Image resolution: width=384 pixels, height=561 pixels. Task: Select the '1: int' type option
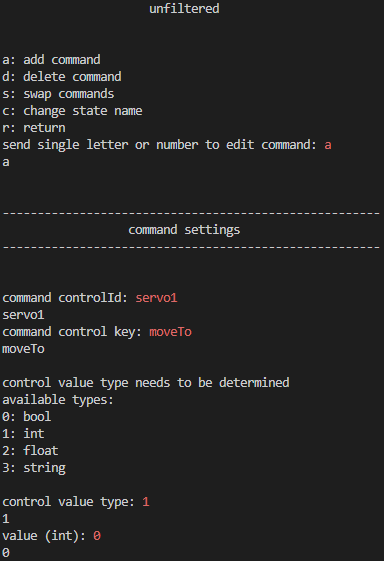pos(23,434)
